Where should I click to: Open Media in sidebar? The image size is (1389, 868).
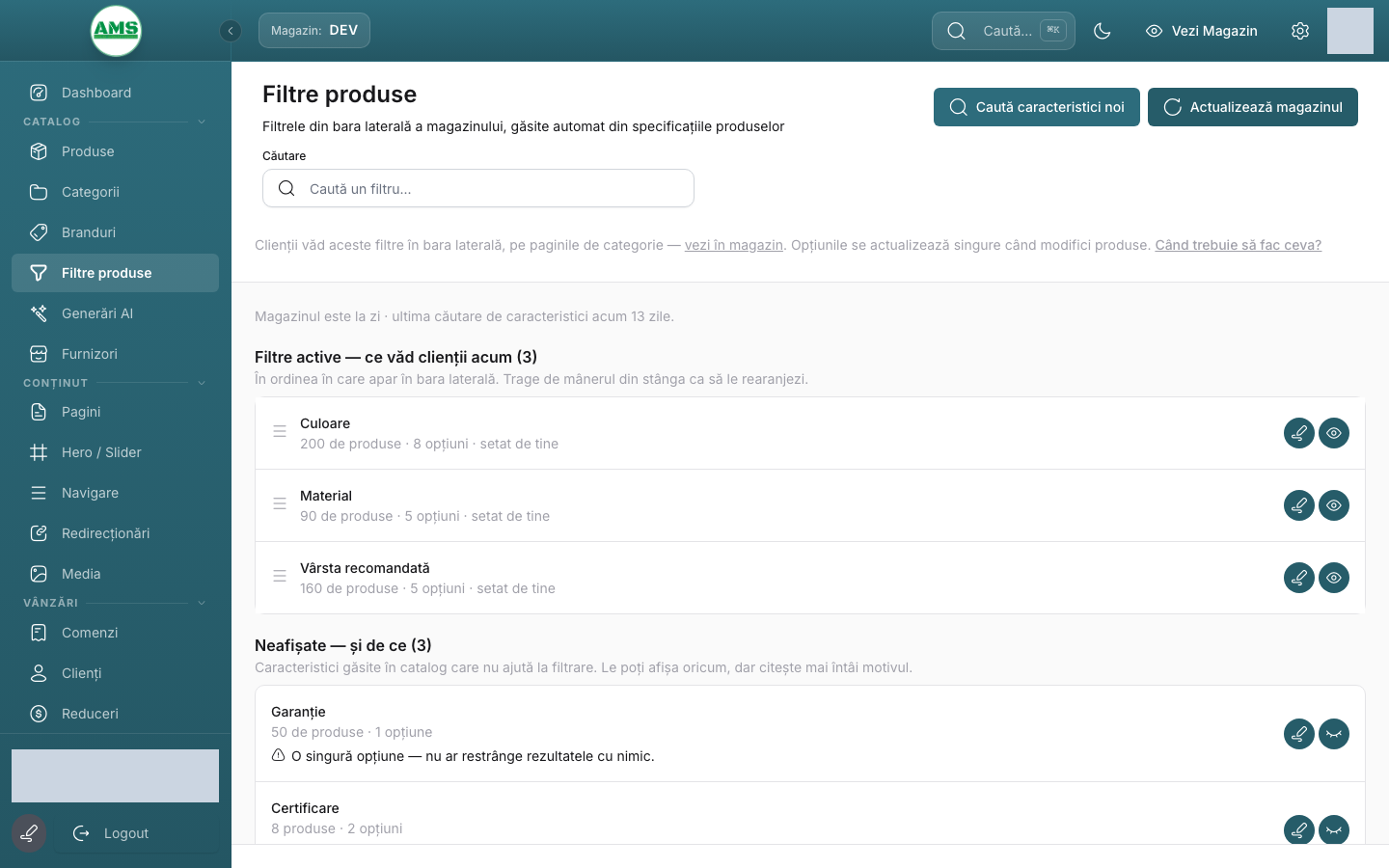(x=116, y=574)
